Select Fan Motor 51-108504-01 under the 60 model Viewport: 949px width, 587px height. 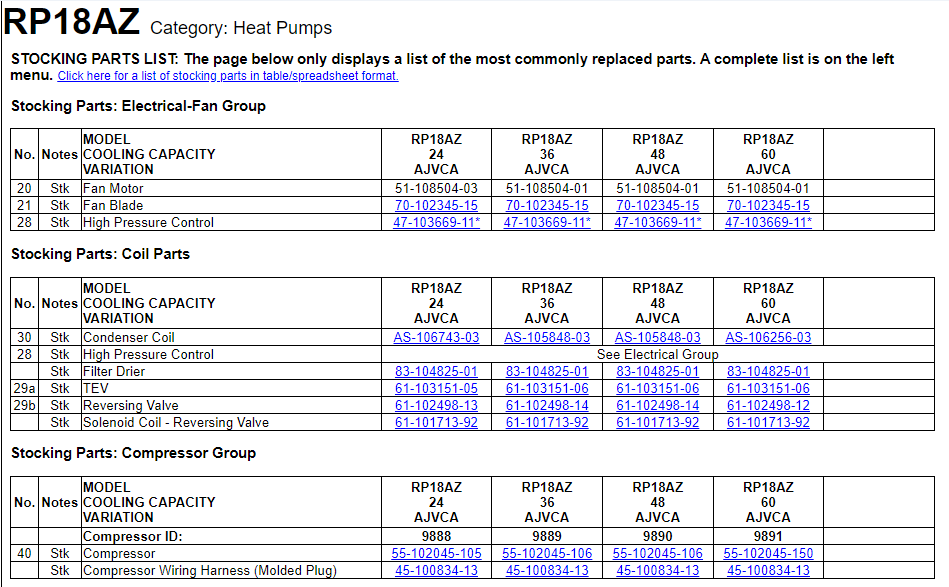coord(768,188)
